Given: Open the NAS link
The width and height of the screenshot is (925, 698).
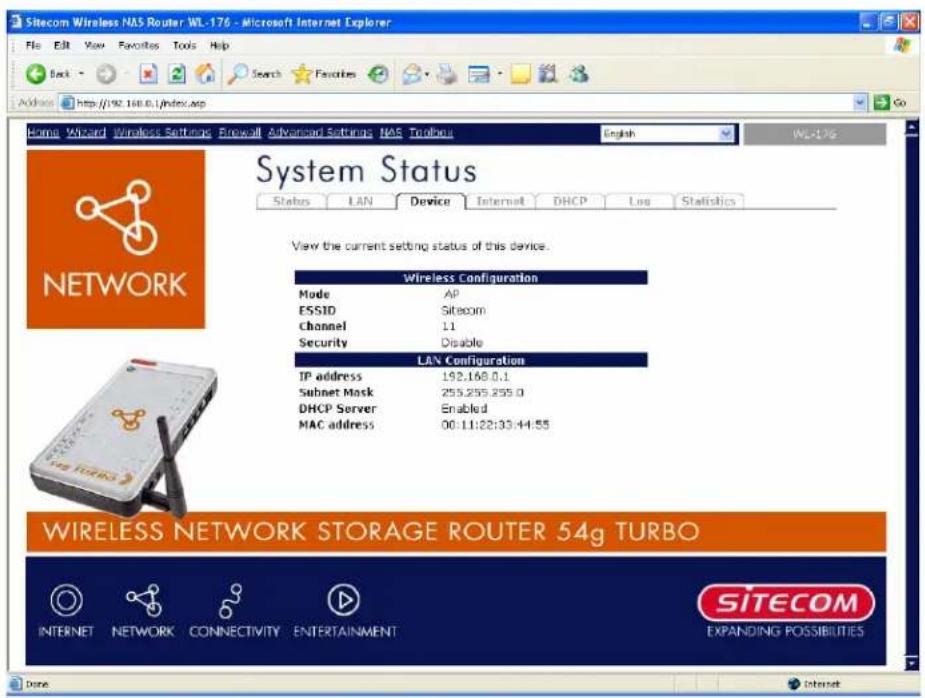Looking at the screenshot, I should pos(391,133).
